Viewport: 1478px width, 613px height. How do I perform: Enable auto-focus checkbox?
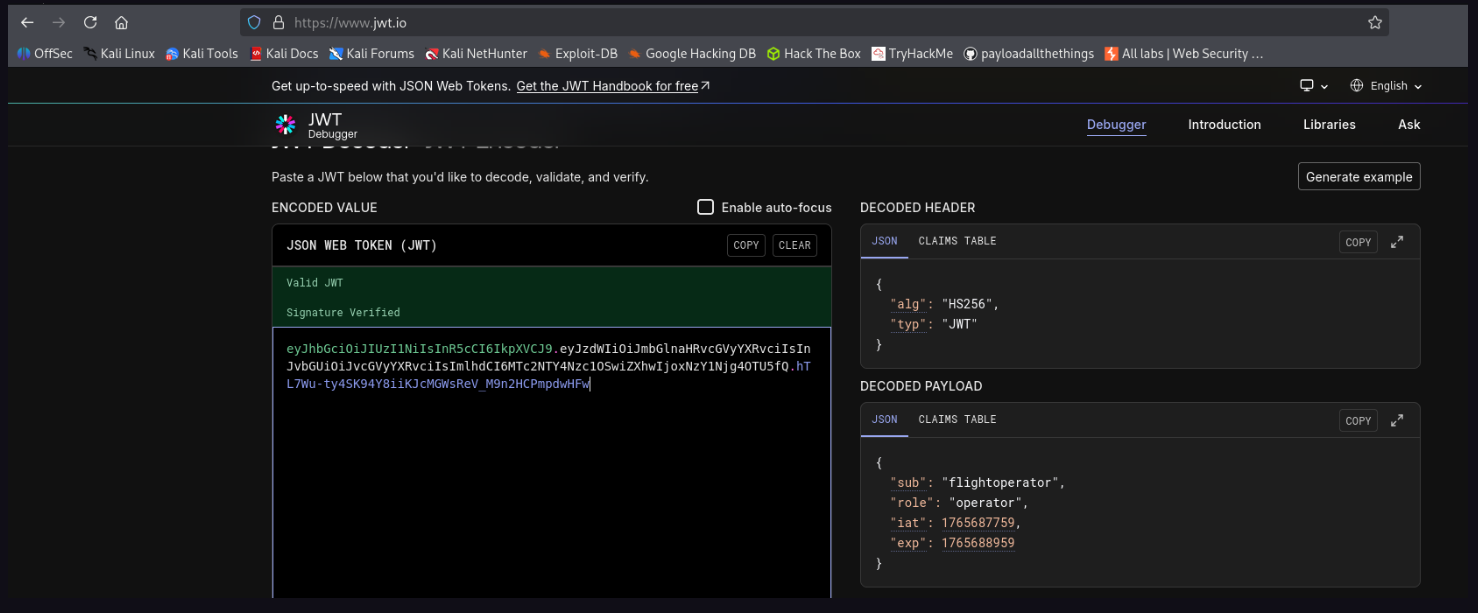pos(705,207)
